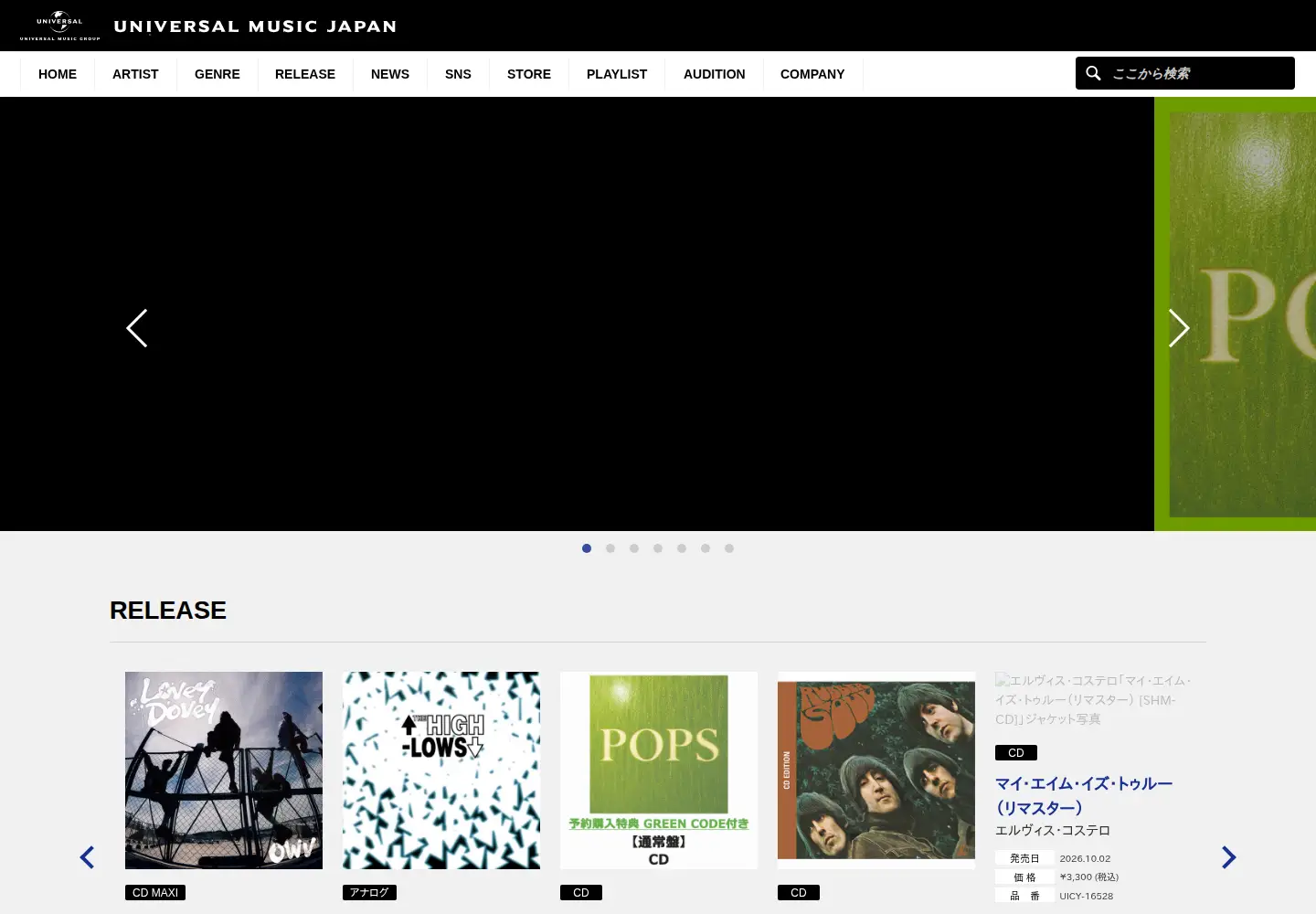The image size is (1316, 914).
Task: Select the second carousel pagination dot
Action: click(x=610, y=548)
